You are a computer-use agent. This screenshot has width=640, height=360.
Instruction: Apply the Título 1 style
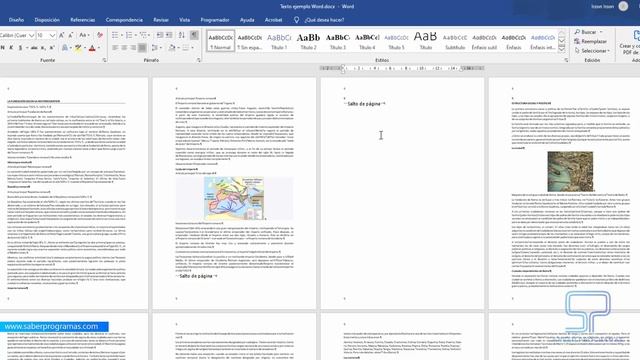tap(279, 41)
